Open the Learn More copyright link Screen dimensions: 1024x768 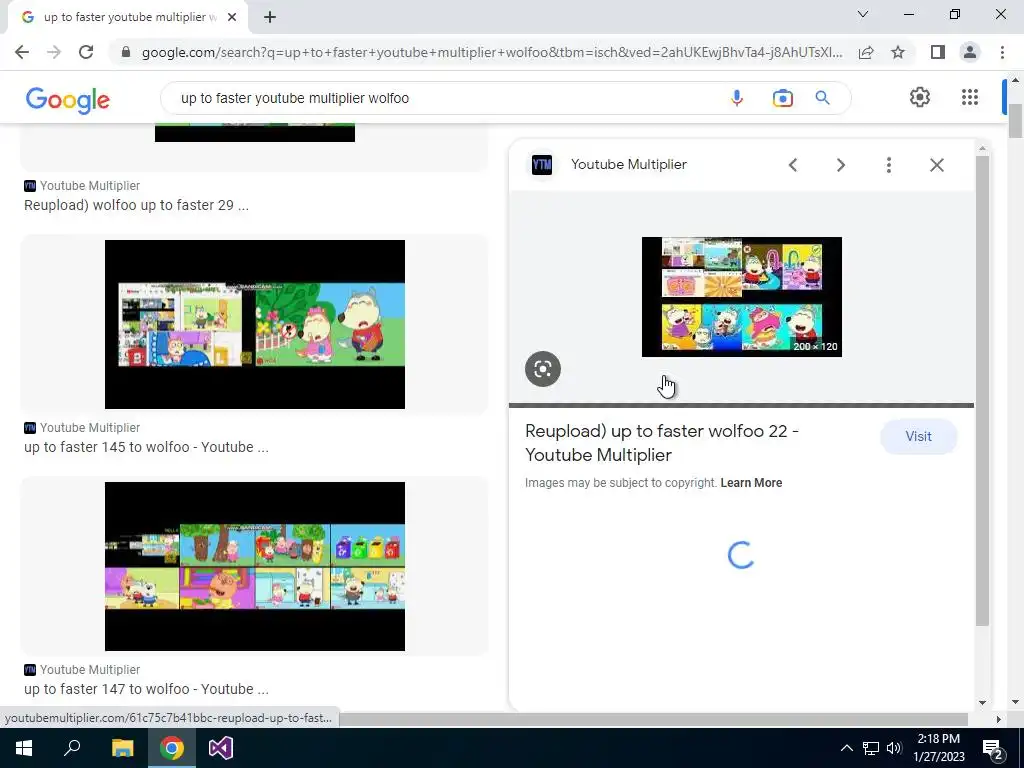coord(751,483)
